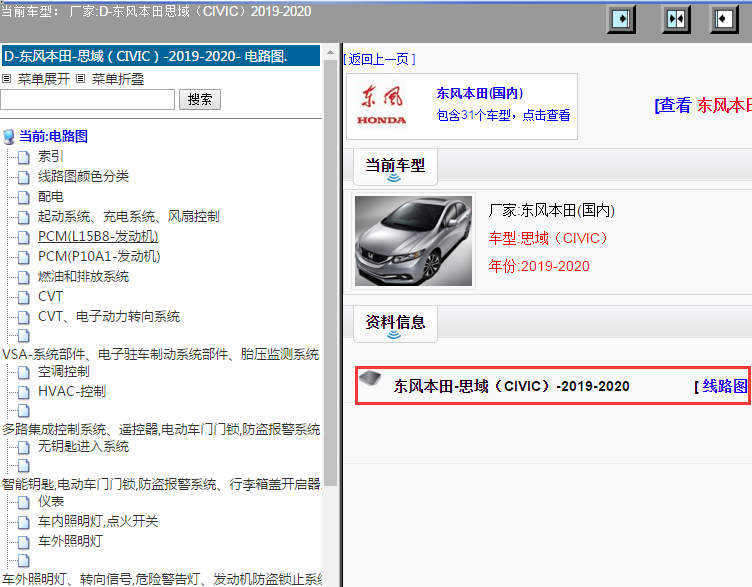Click the page icon beside 配电
752x587 pixels.
24,197
